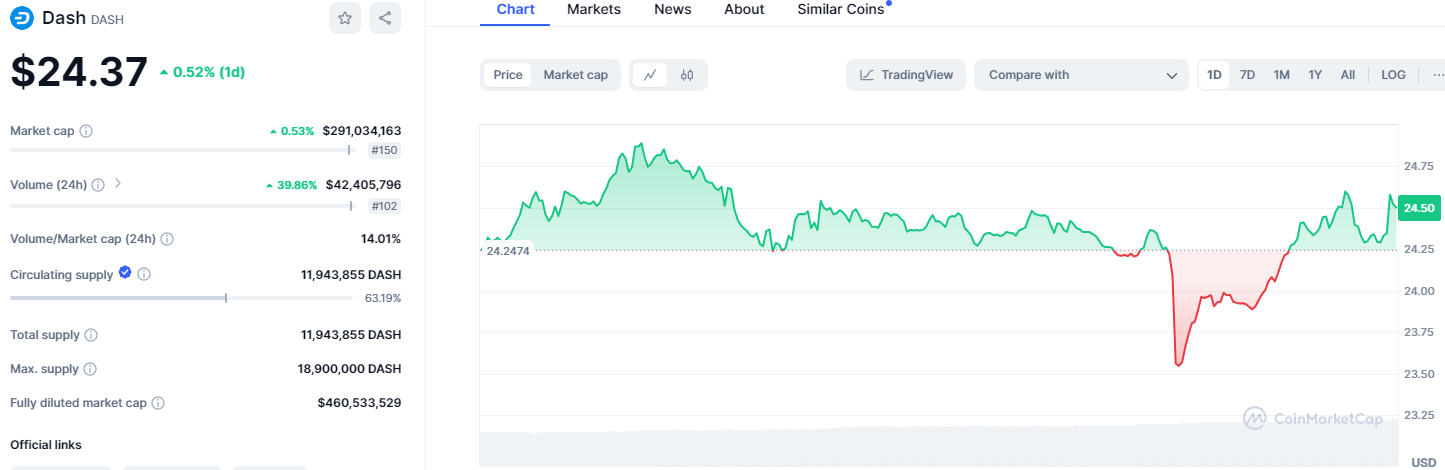Screen dimensions: 1445x470
Task: Expand Volume (24h) chevron arrow
Action: tap(118, 184)
